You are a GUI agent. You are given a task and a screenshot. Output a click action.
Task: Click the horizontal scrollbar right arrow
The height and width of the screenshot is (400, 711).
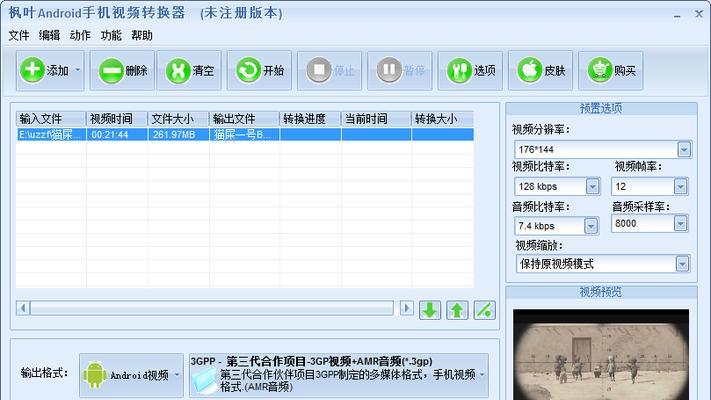click(407, 308)
